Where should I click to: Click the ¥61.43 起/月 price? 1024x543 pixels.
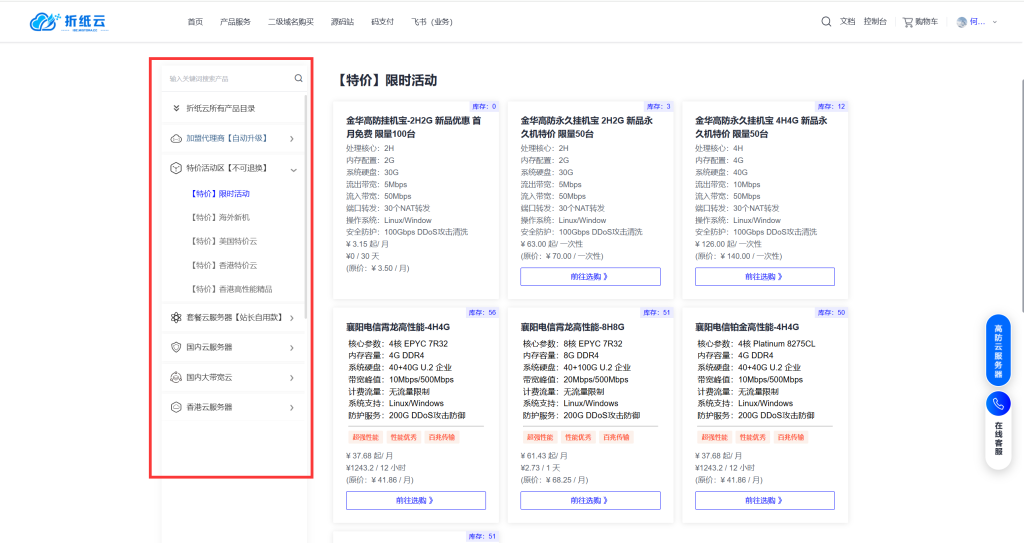tap(544, 455)
